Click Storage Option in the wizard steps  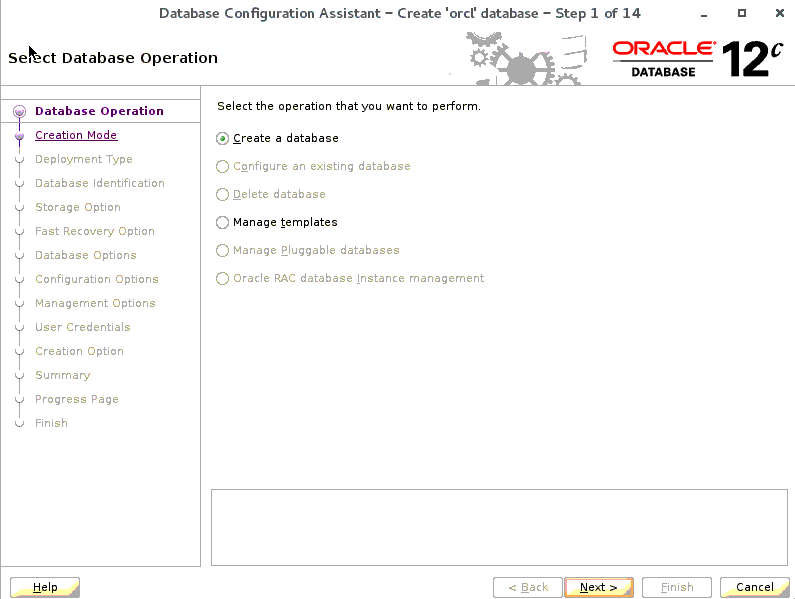(77, 207)
